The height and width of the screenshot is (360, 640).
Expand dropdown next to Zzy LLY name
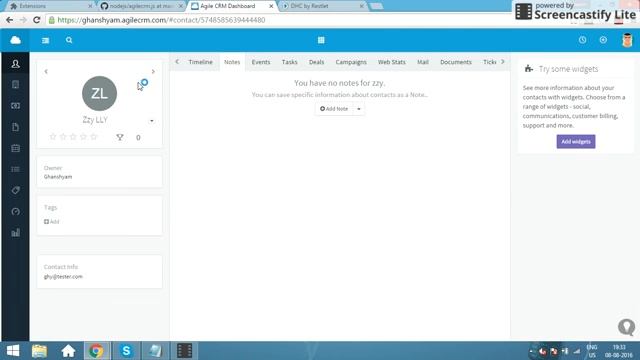152,121
